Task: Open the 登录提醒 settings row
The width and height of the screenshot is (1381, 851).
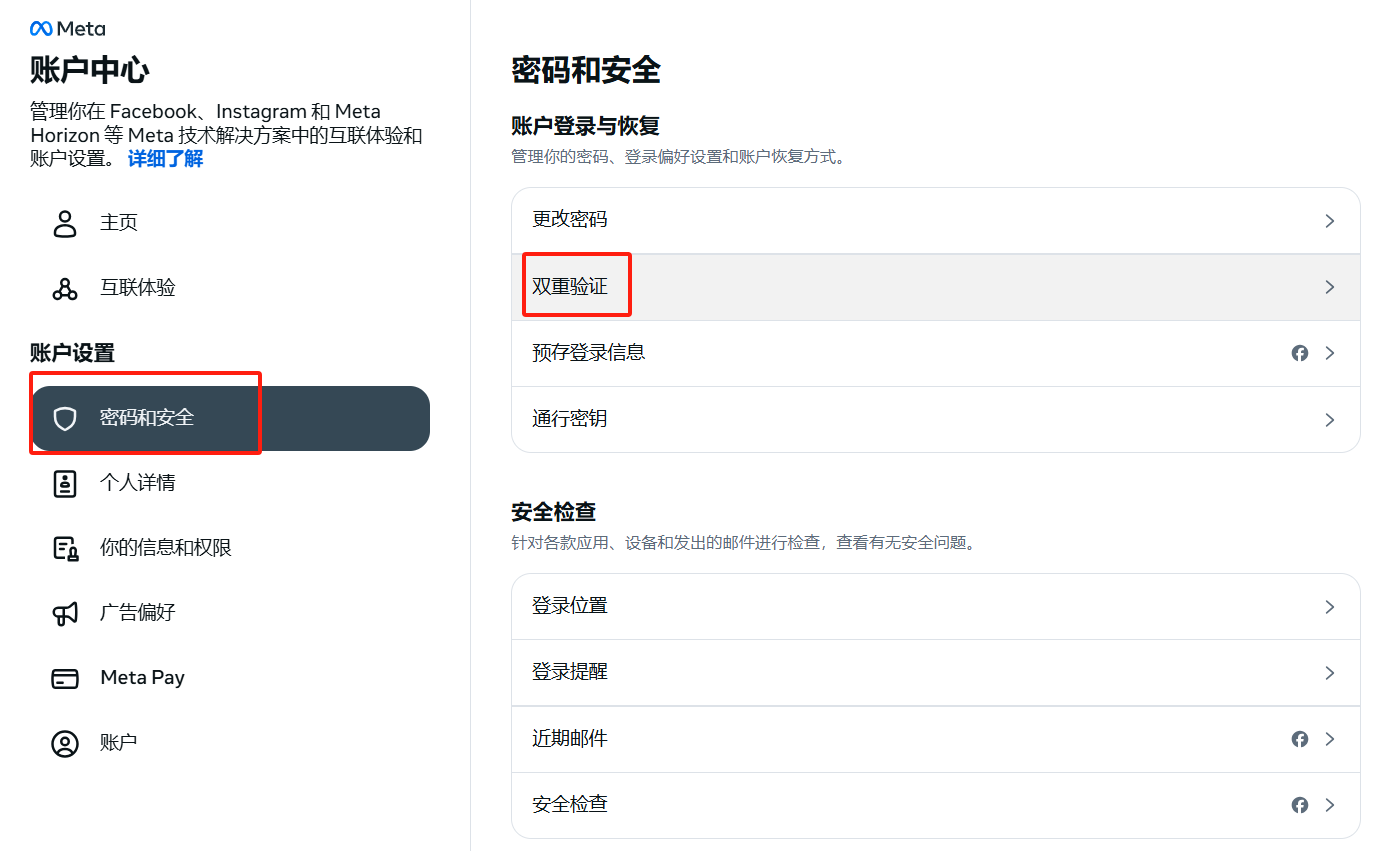Action: click(x=934, y=673)
